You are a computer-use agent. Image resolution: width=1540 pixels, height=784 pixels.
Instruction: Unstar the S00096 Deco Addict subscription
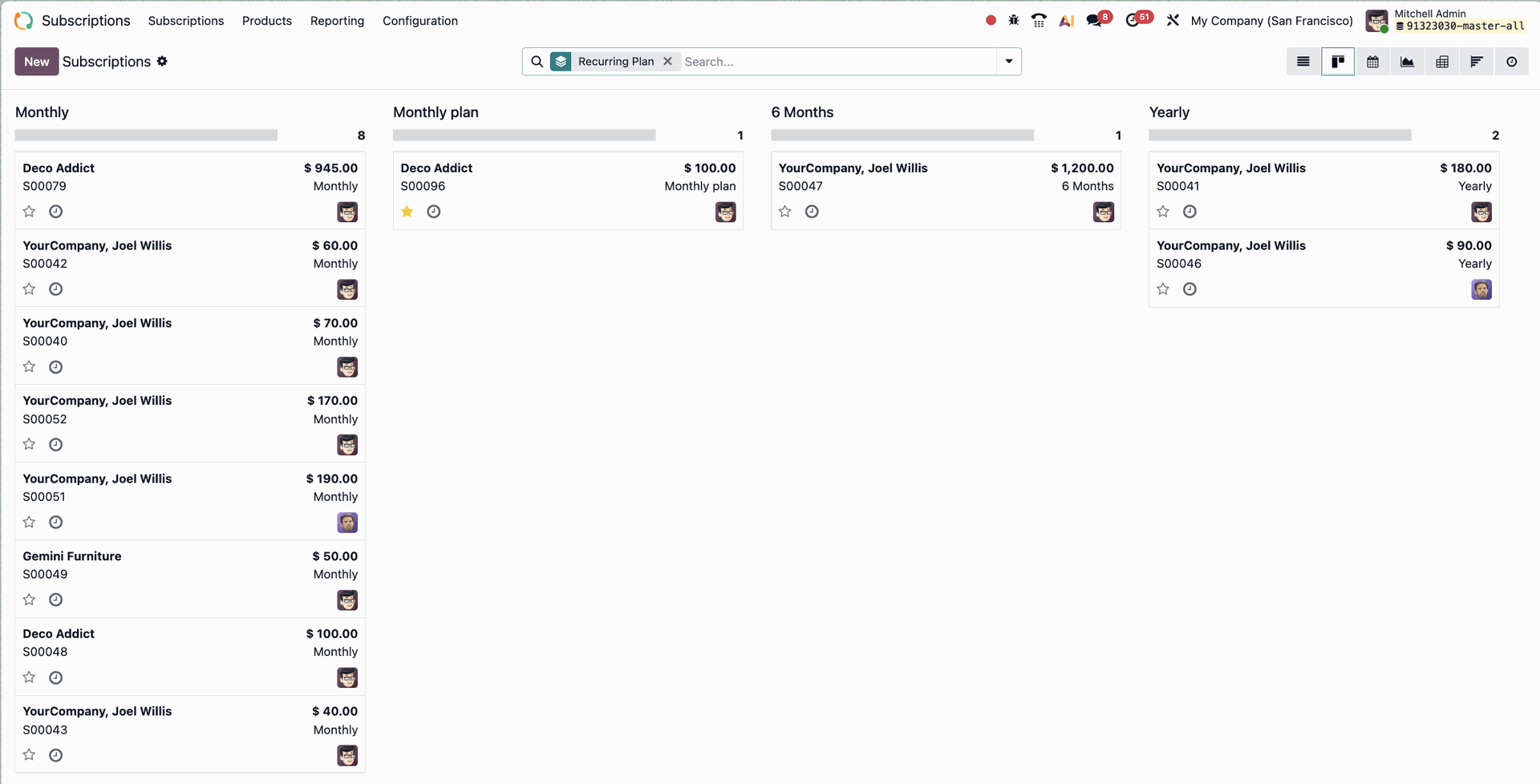(x=407, y=212)
